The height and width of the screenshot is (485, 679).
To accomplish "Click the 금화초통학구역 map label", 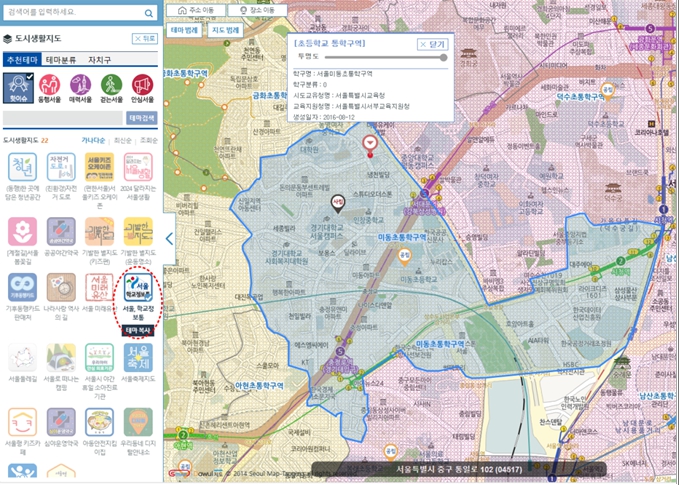I will 270,95.
